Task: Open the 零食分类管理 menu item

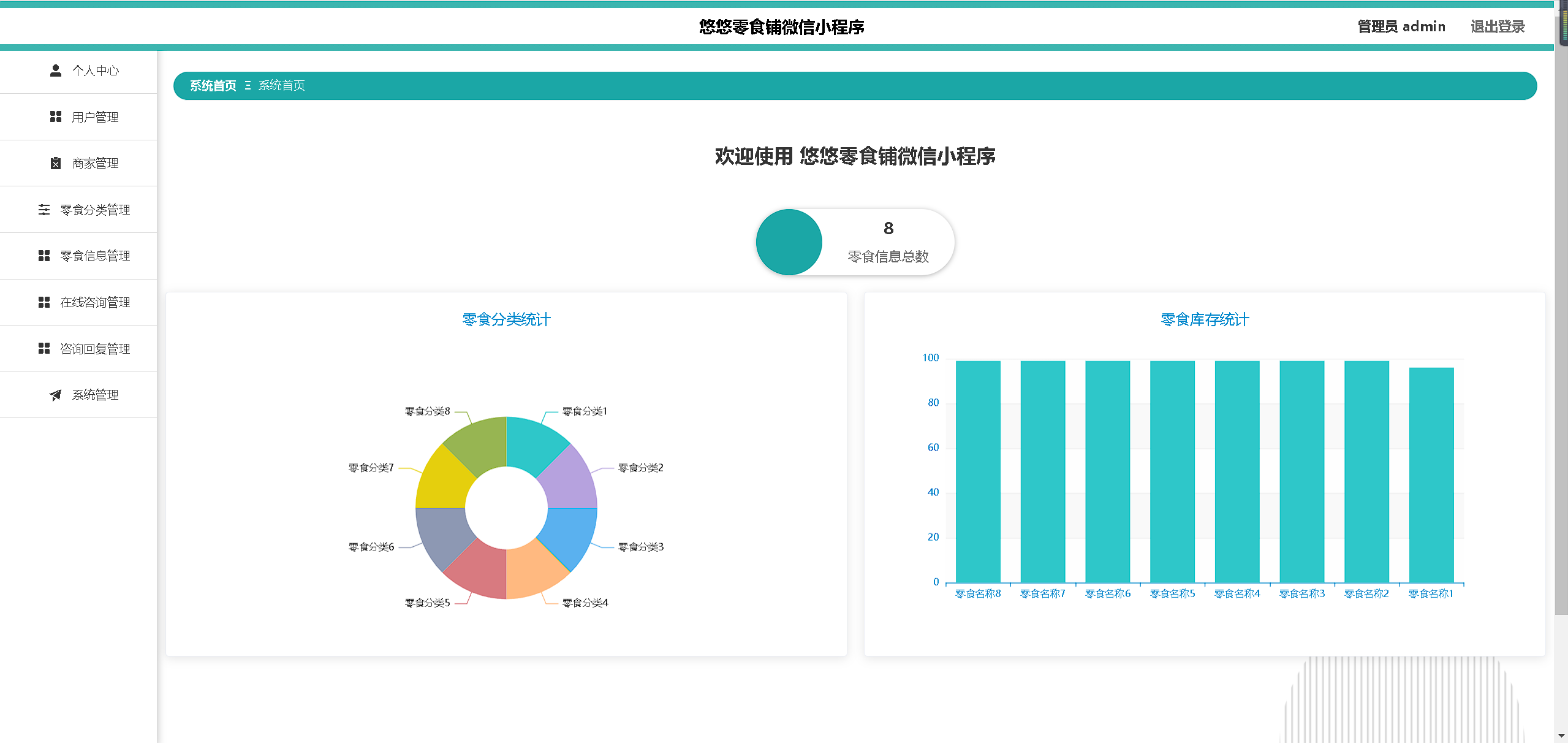Action: 95,210
